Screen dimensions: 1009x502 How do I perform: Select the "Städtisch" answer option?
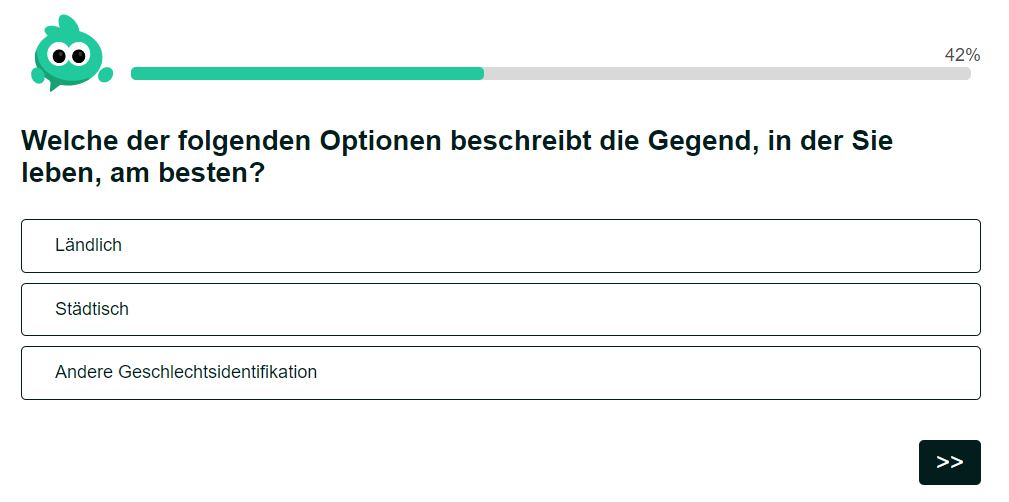tap(501, 310)
